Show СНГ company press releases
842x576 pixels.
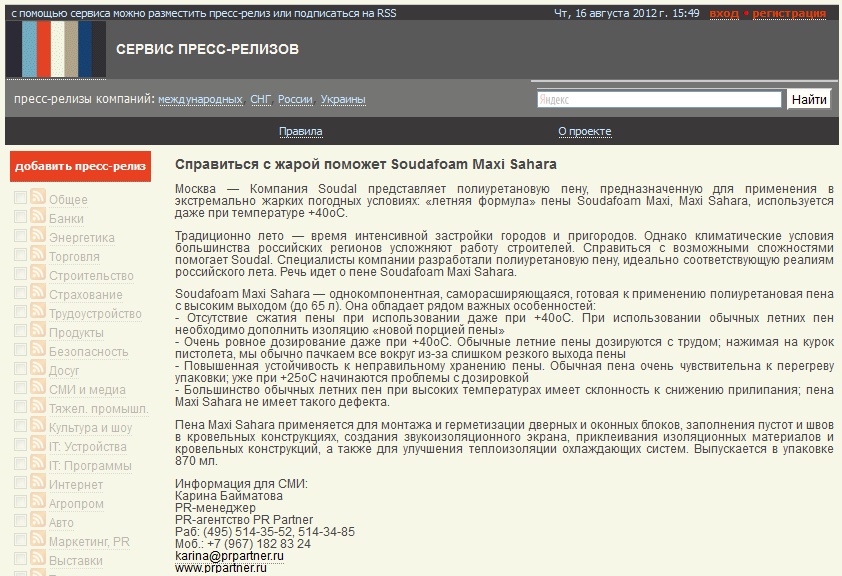point(260,99)
